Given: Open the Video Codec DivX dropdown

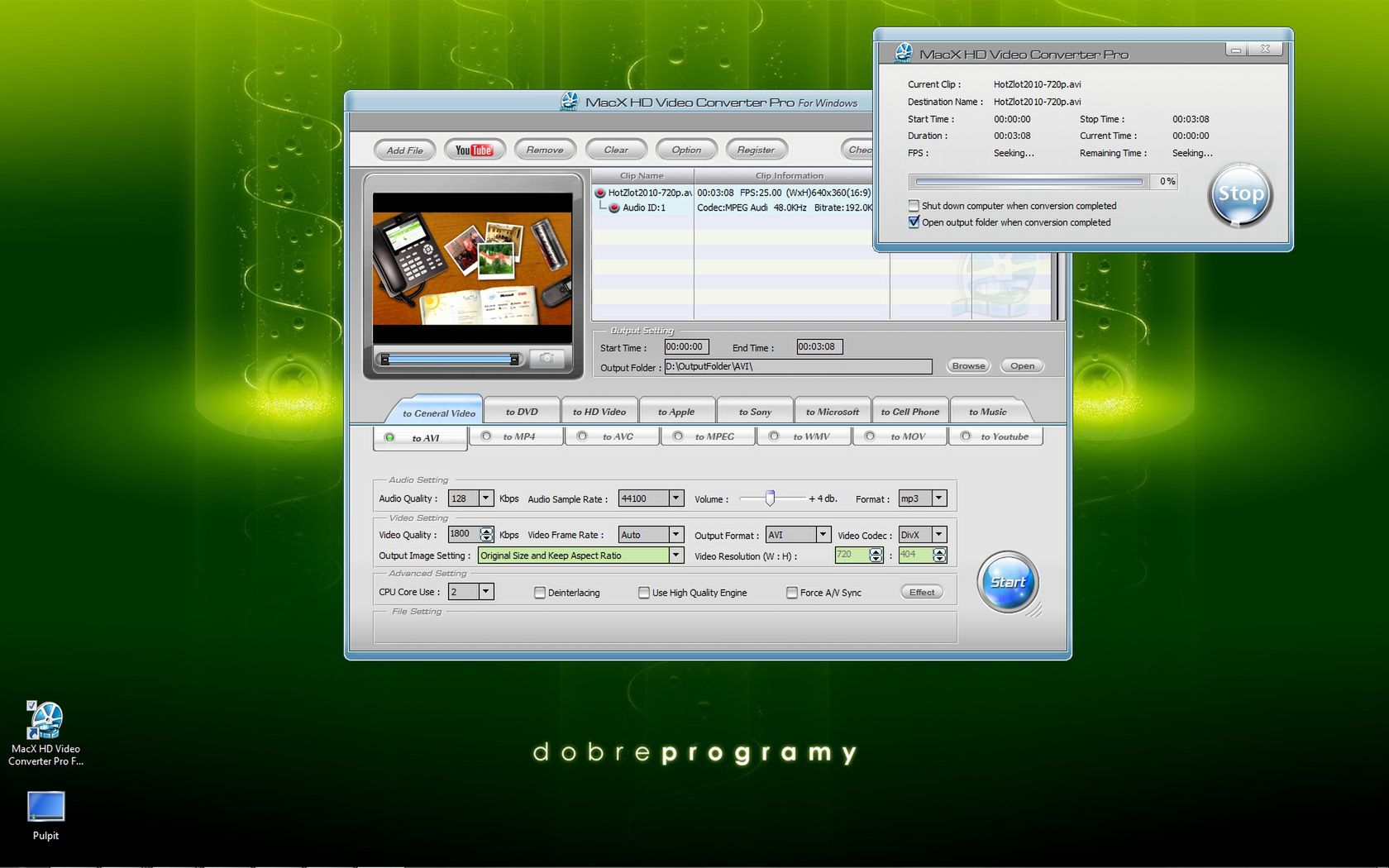Looking at the screenshot, I should tap(939, 535).
